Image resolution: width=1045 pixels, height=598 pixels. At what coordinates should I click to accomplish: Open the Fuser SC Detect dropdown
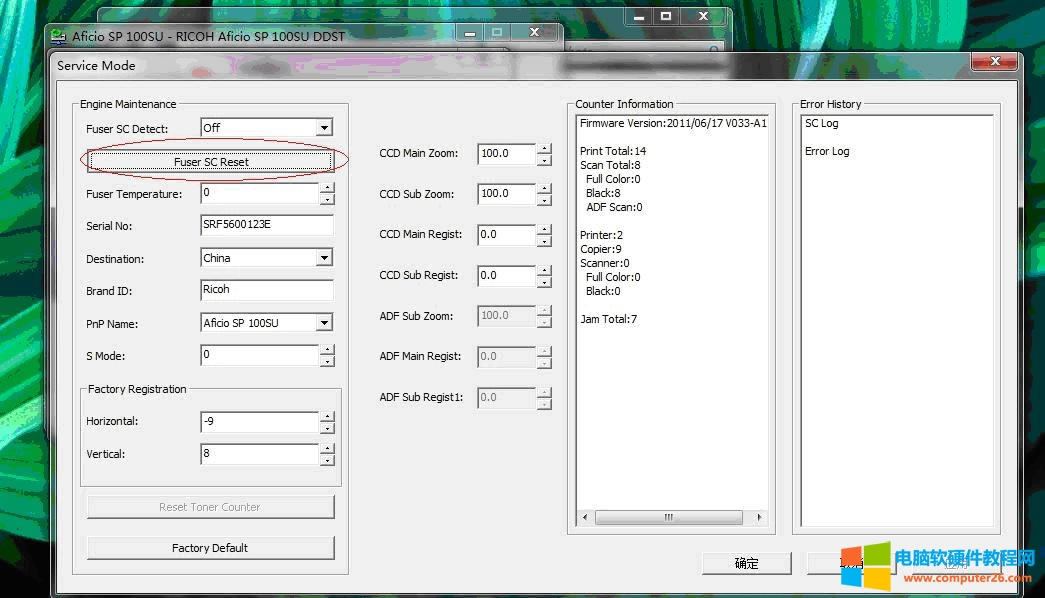(323, 128)
